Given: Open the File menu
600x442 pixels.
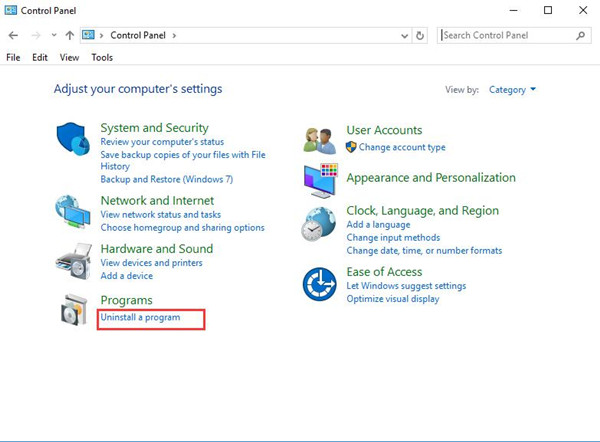Looking at the screenshot, I should [x=13, y=57].
